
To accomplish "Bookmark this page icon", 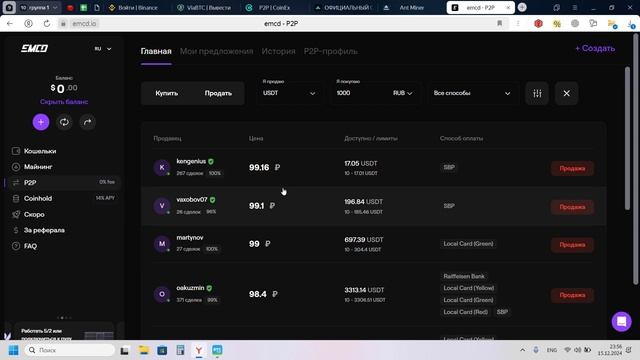I will point(500,24).
